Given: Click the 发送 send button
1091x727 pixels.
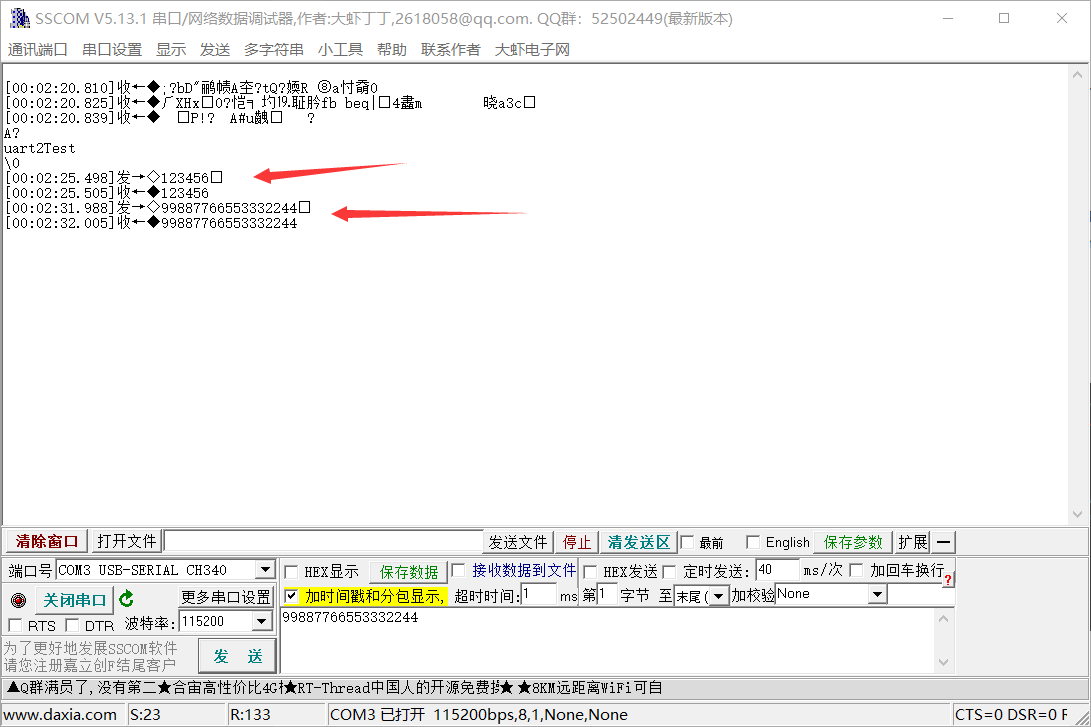Looking at the screenshot, I should tap(237, 656).
